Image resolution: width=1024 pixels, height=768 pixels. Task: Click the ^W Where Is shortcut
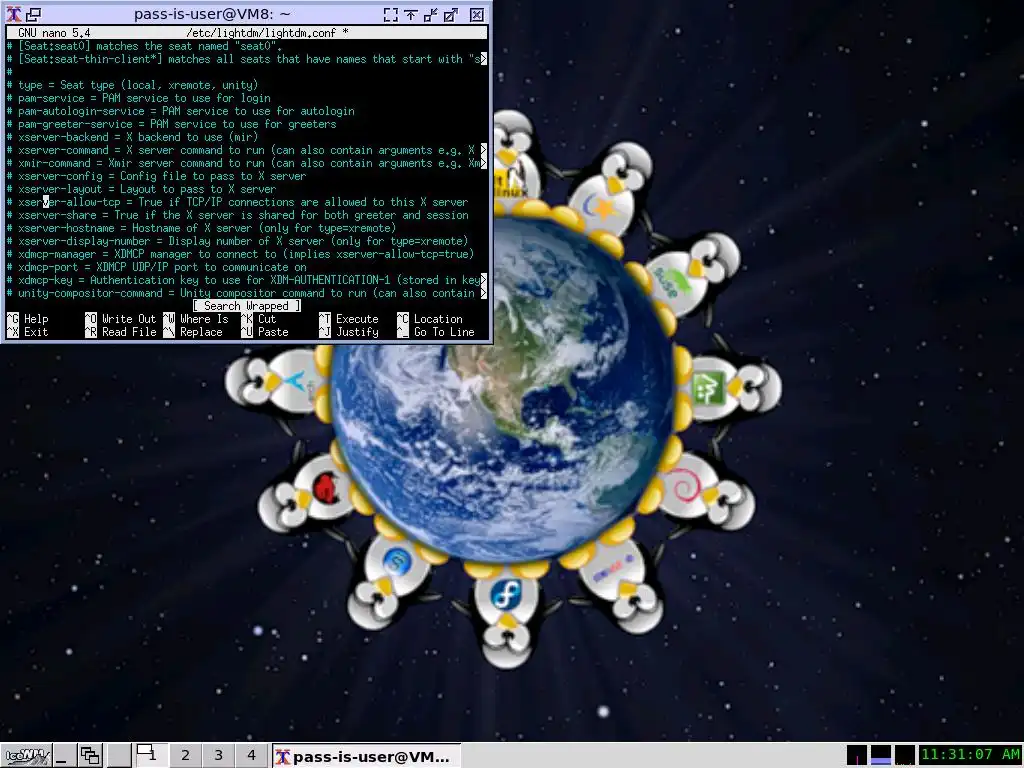coord(196,319)
